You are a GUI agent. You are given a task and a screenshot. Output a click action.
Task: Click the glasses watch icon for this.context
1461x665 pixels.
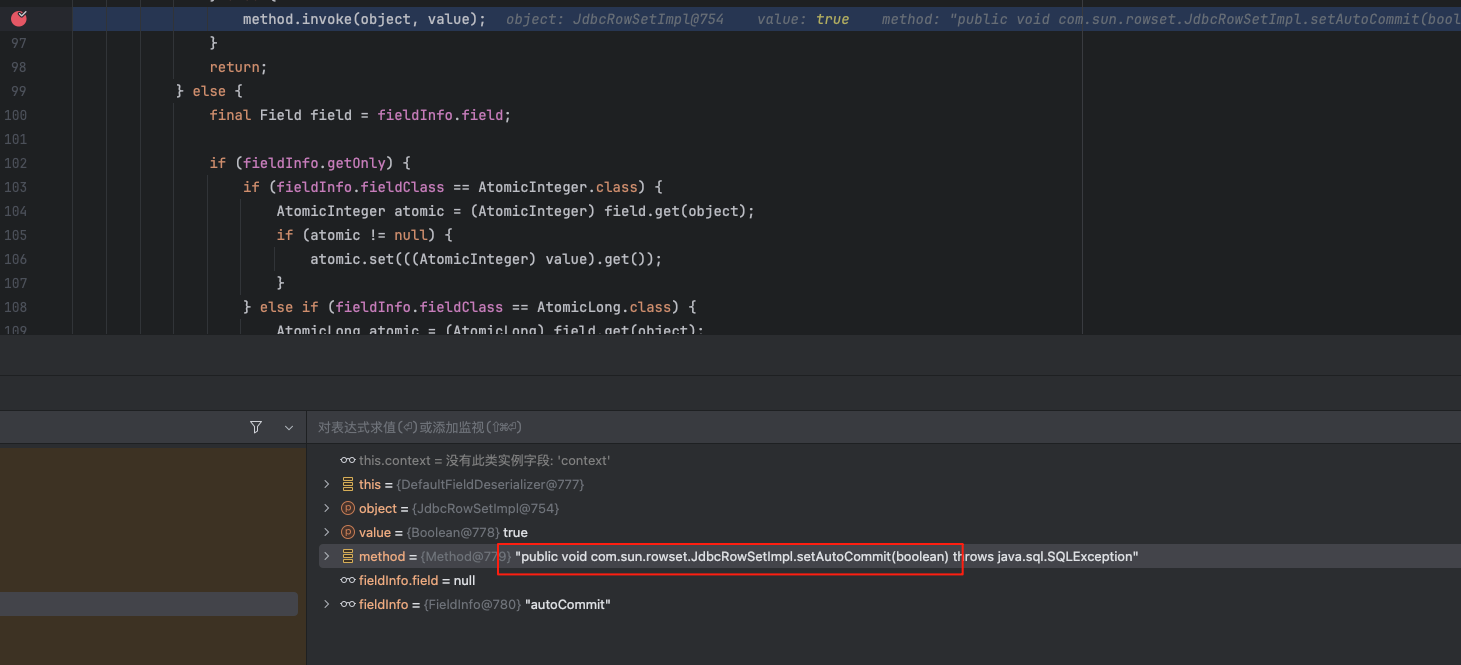[x=348, y=460]
